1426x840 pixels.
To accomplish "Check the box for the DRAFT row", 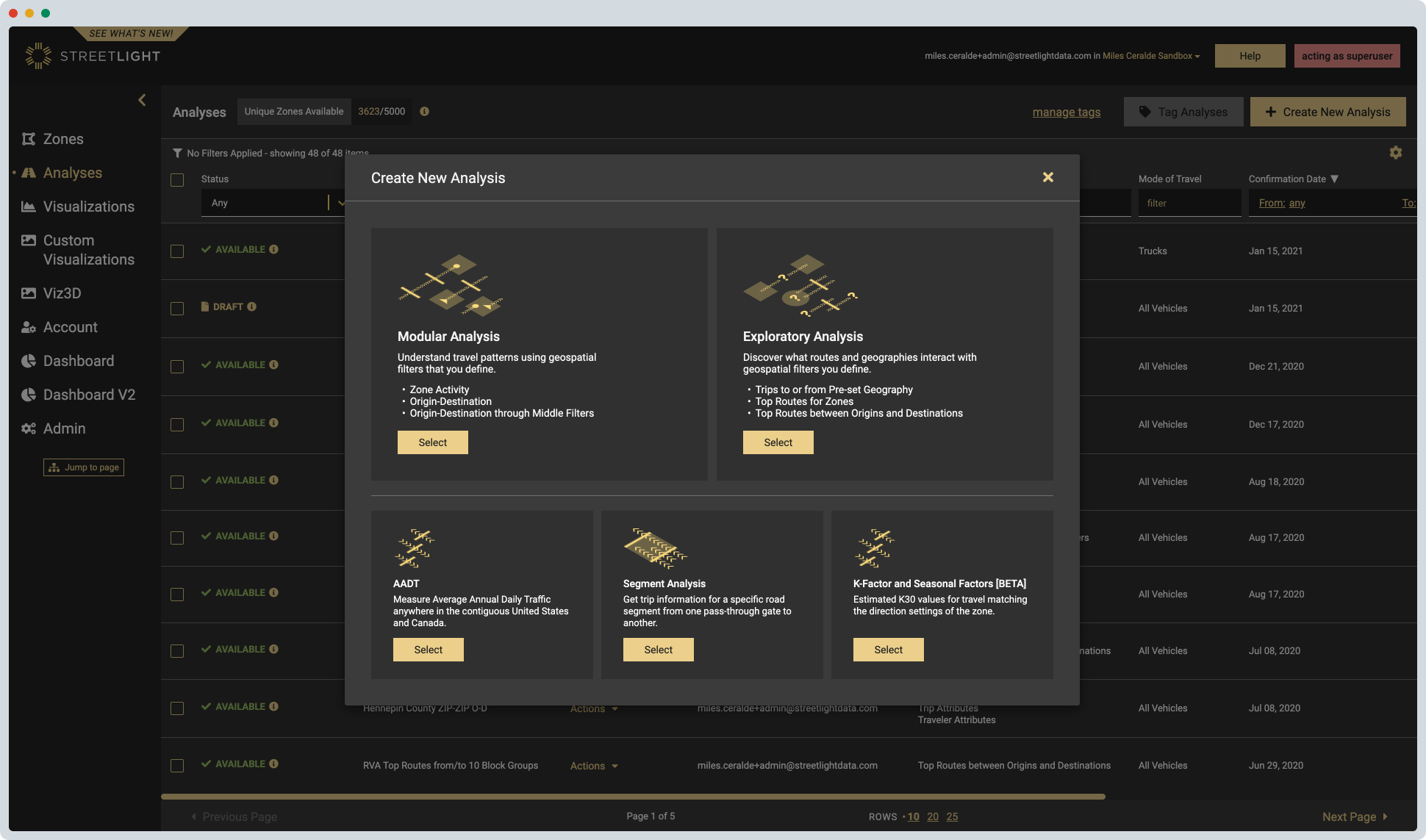I will coord(177,309).
